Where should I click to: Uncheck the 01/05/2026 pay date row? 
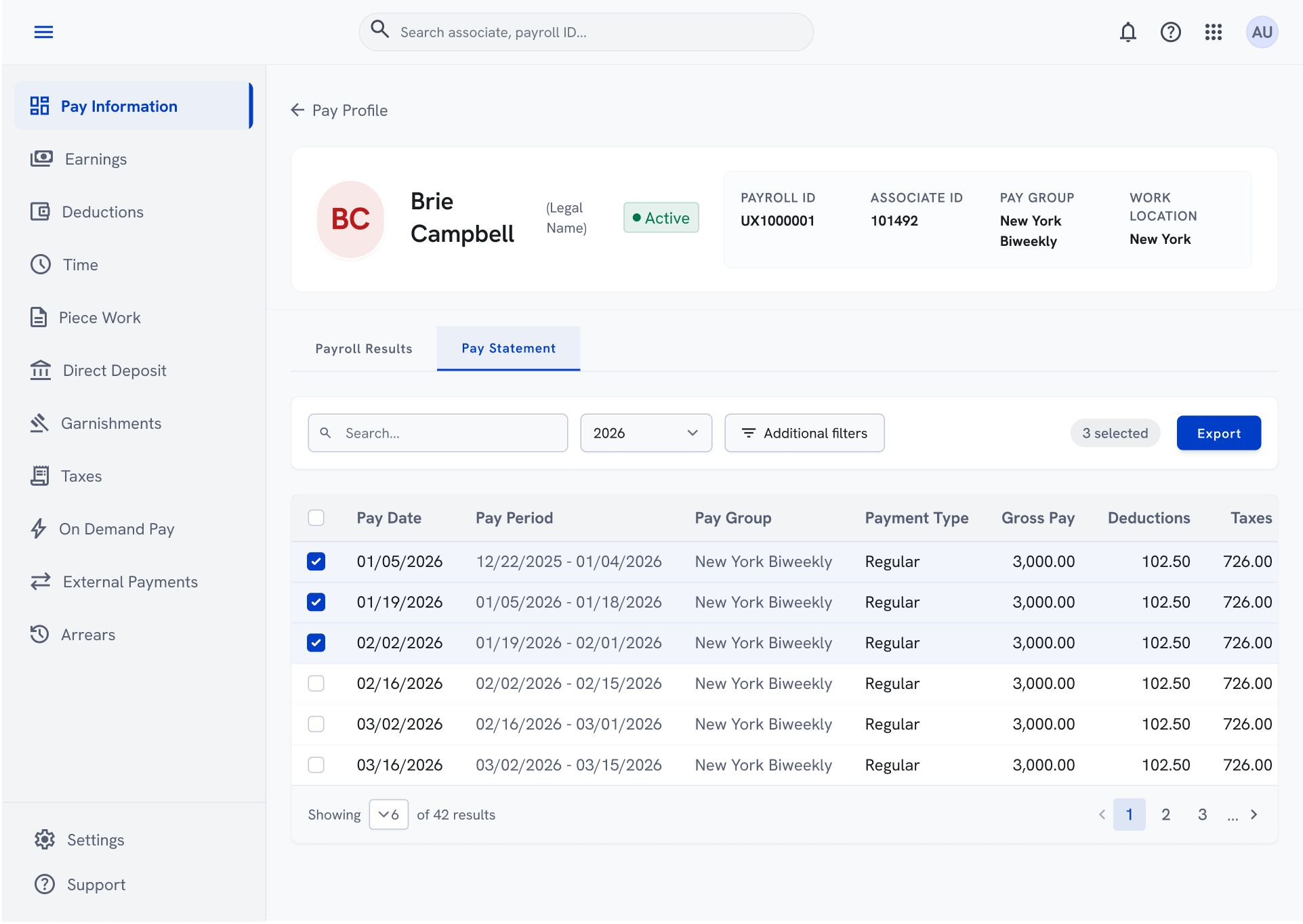[x=316, y=562]
